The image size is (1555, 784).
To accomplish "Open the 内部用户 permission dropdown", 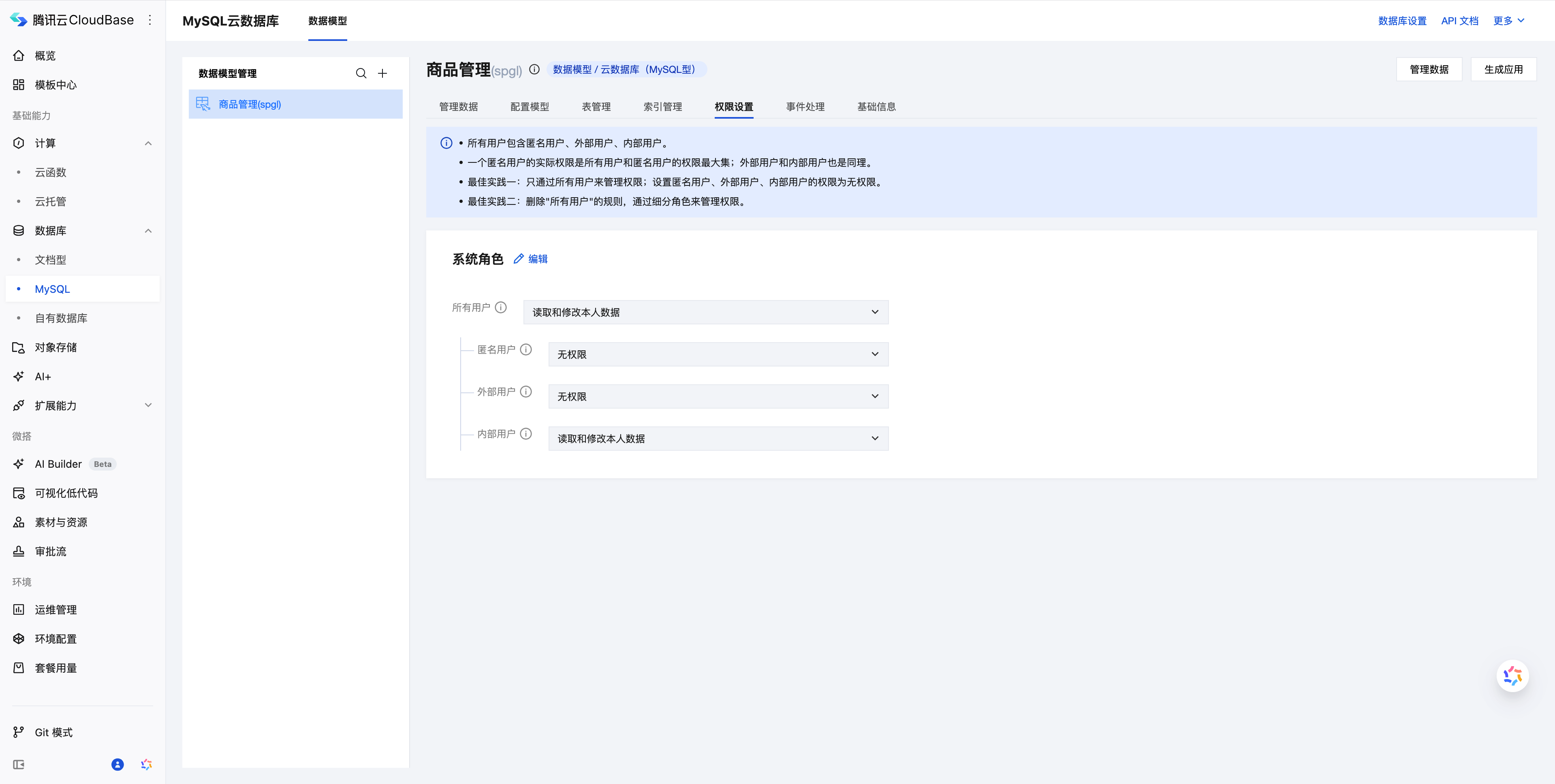I will (x=718, y=439).
